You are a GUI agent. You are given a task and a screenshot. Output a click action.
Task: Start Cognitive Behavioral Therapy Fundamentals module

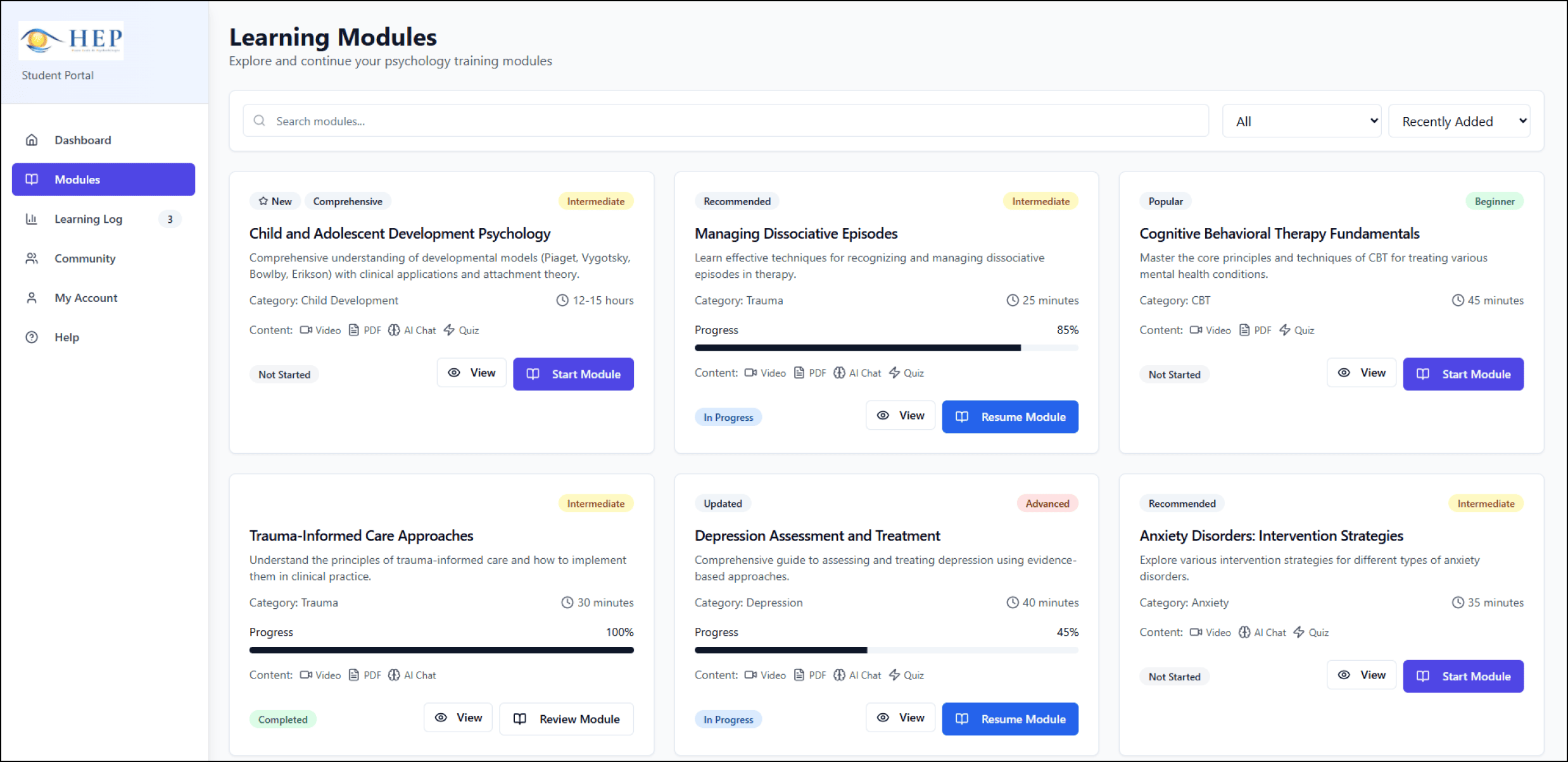1463,374
